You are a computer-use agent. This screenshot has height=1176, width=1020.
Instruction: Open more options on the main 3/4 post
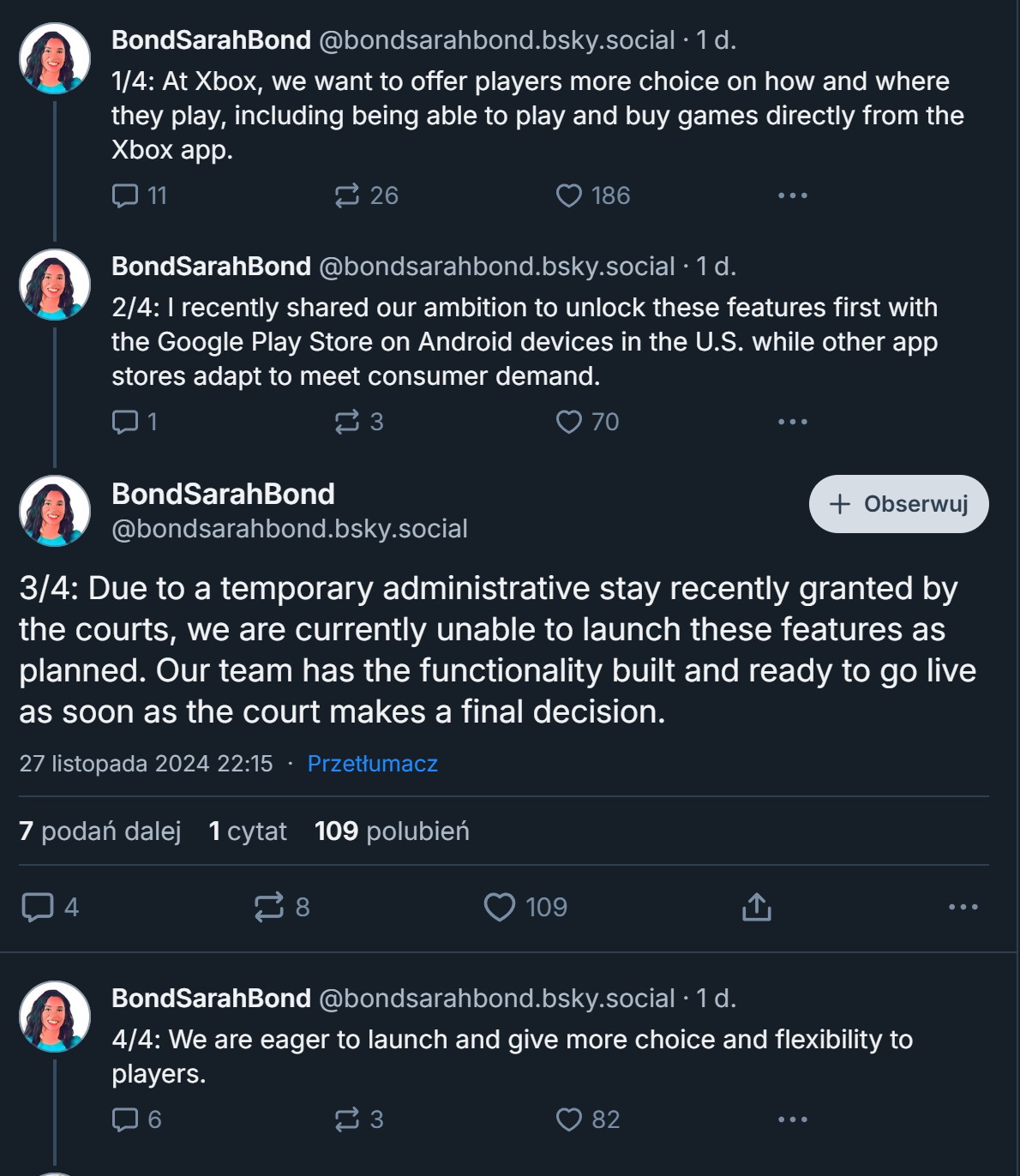pos(963,907)
